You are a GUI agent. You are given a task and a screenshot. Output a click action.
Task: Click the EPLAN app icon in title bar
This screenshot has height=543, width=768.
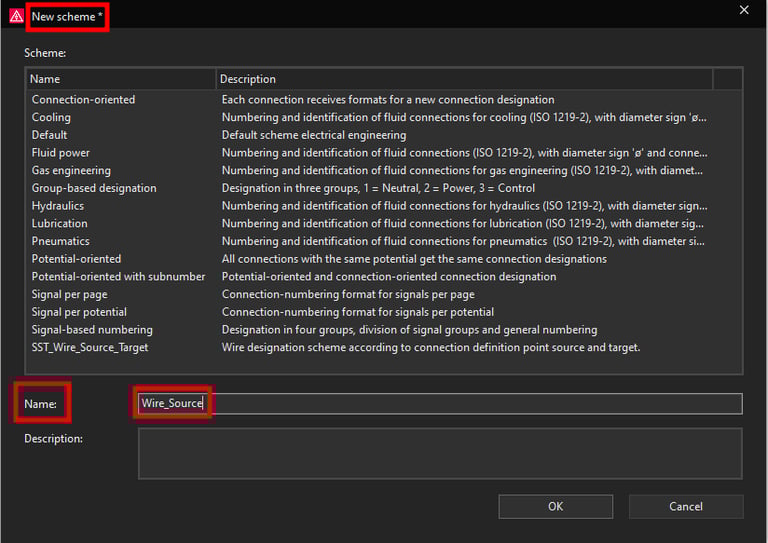click(x=16, y=16)
